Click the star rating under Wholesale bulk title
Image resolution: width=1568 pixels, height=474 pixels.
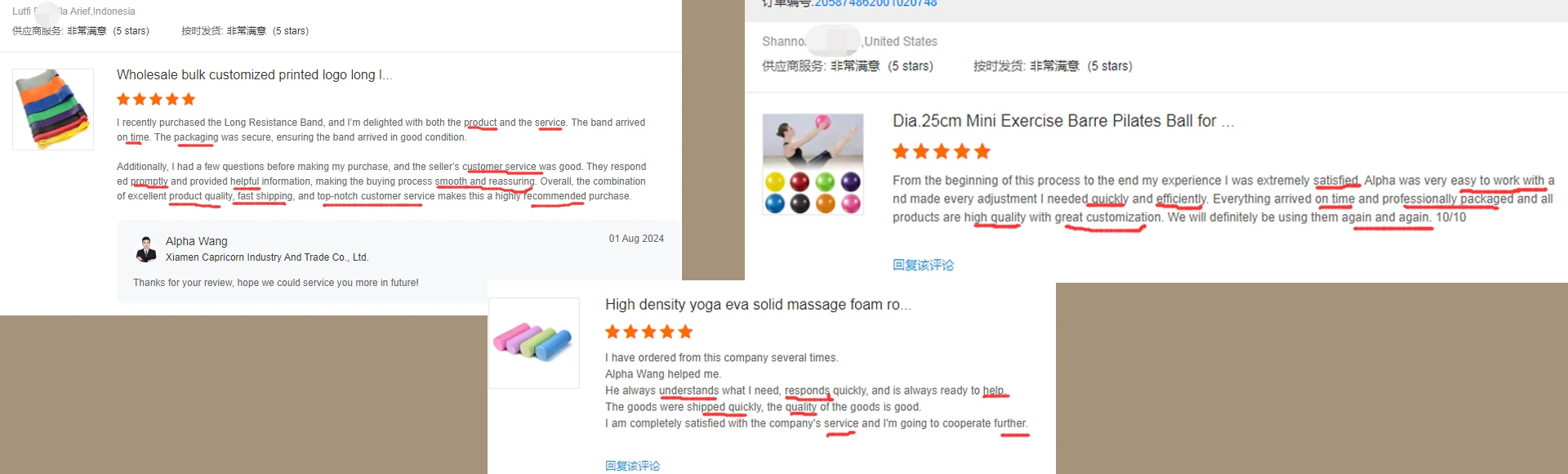pyautogui.click(x=156, y=100)
